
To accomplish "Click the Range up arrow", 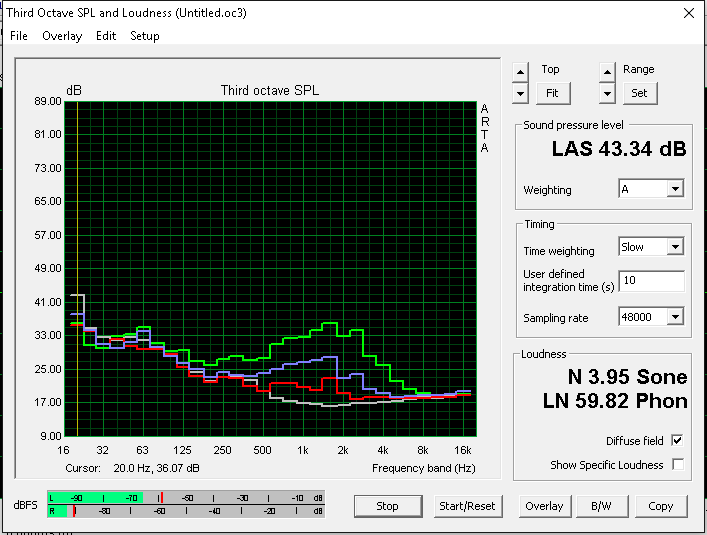I will (x=607, y=72).
